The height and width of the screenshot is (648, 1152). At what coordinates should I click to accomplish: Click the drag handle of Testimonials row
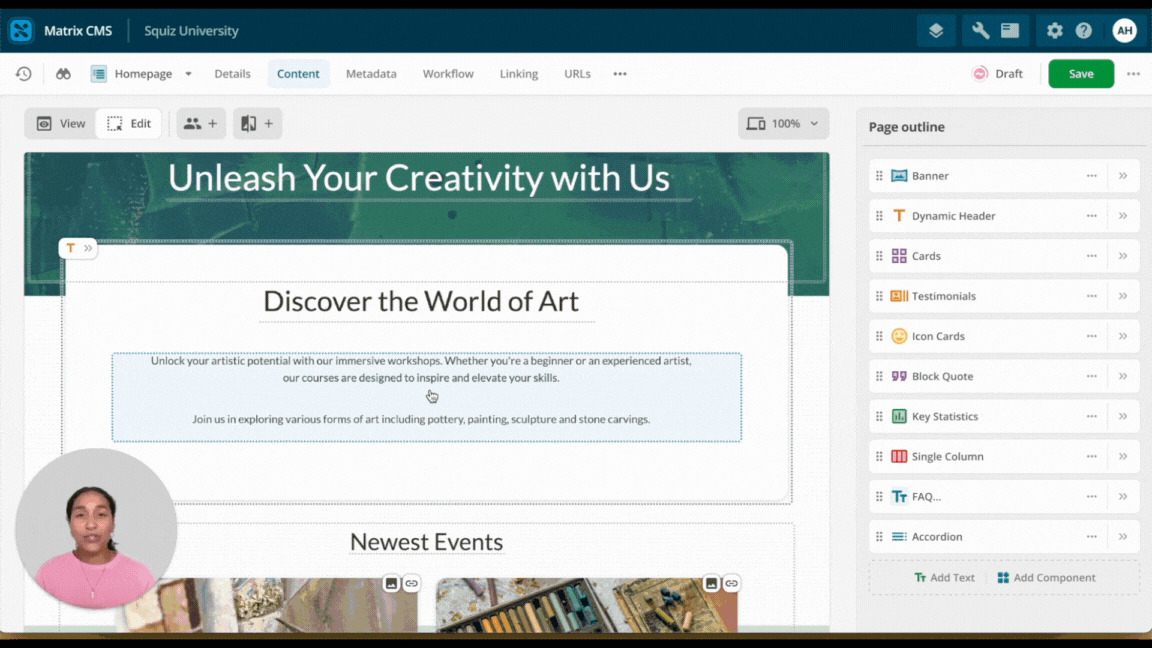879,296
